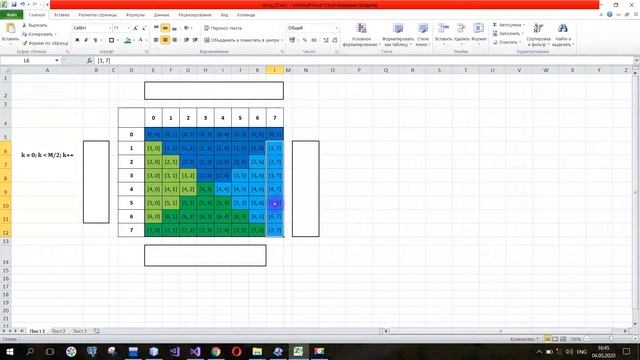Click the Increase Indent icon
The width and height of the screenshot is (640, 360).
196,40
